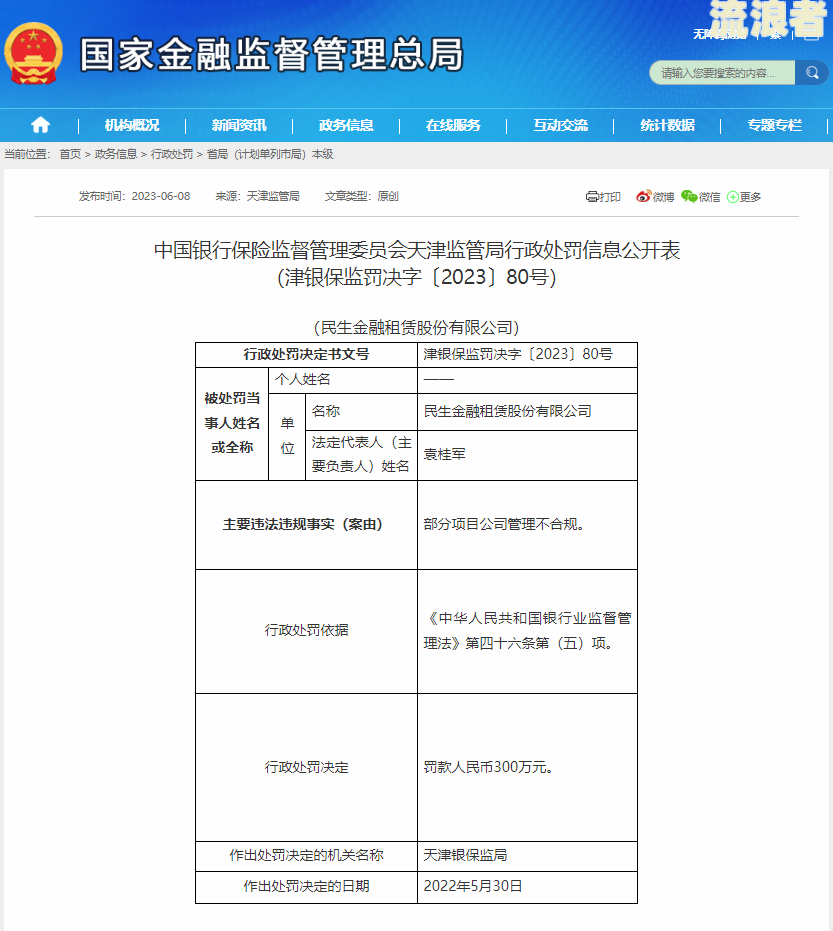Click the 政务信息 breadcrumb link
This screenshot has height=931, width=833.
(x=116, y=154)
